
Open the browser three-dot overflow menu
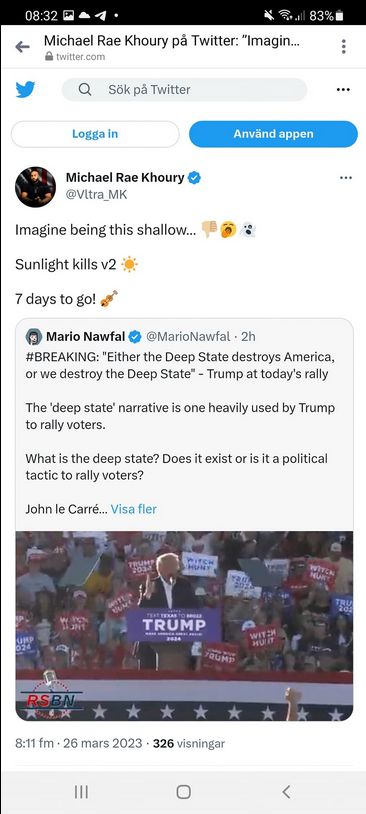(343, 47)
